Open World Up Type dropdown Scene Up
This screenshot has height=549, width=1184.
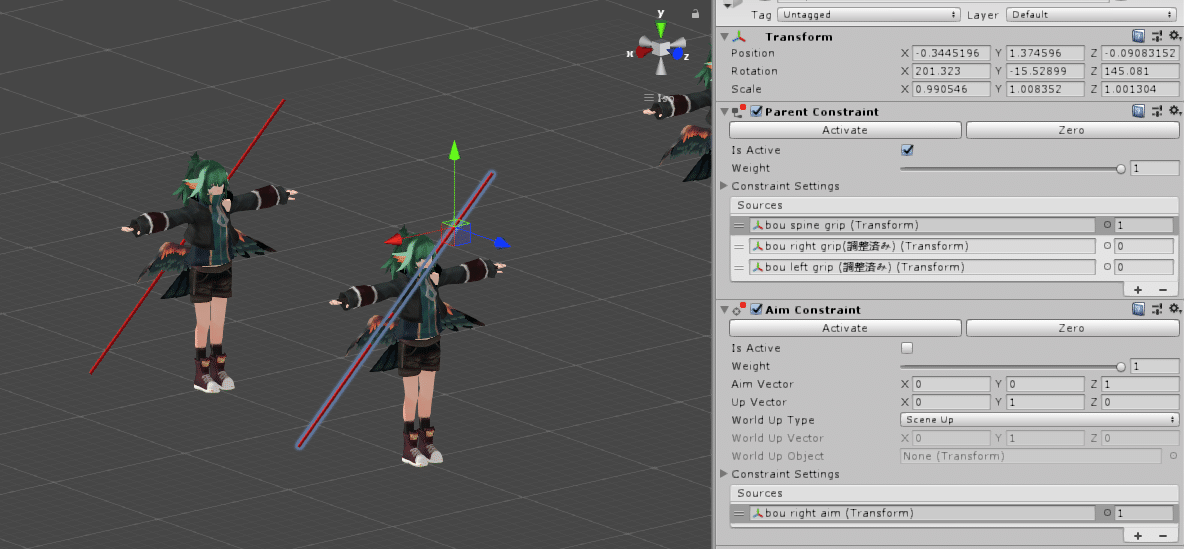[x=1039, y=420]
